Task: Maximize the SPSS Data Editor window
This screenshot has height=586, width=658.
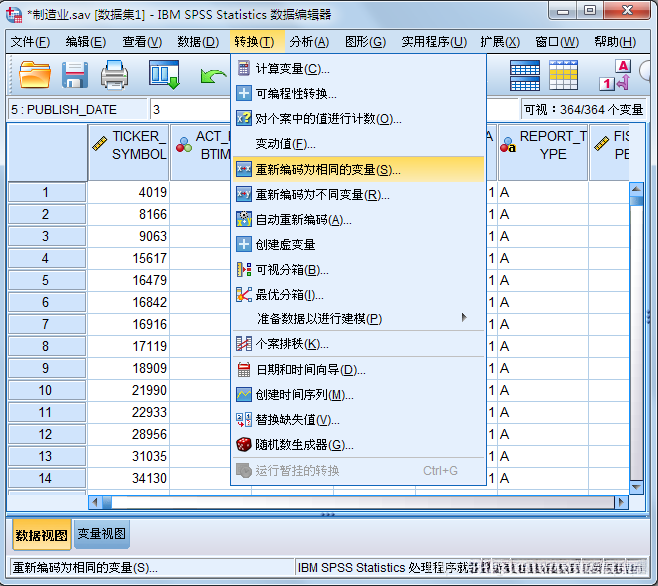Action: (x=590, y=10)
